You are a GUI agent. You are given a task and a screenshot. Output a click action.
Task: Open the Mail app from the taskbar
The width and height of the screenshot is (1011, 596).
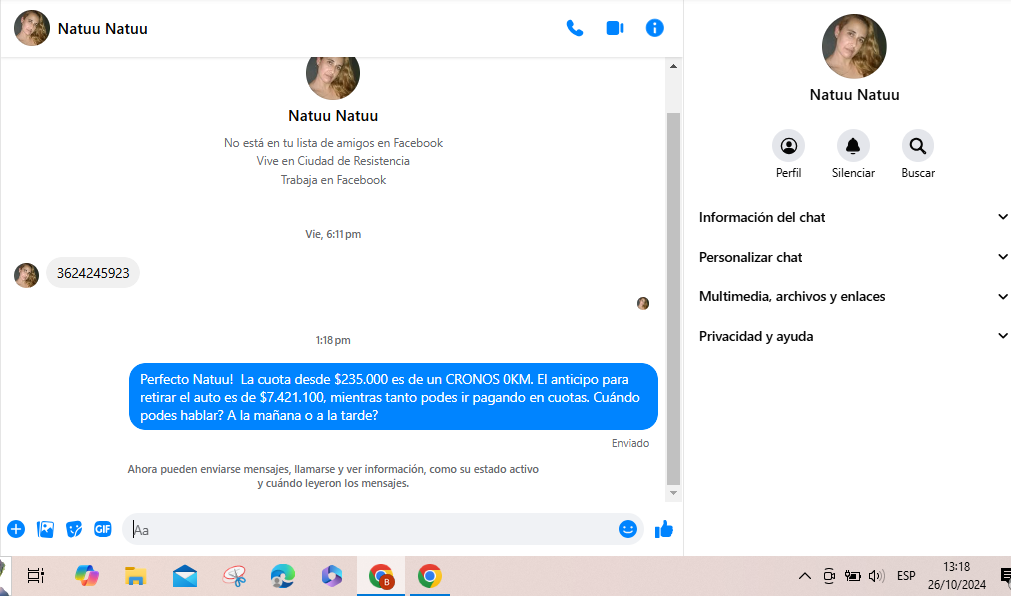click(x=185, y=576)
